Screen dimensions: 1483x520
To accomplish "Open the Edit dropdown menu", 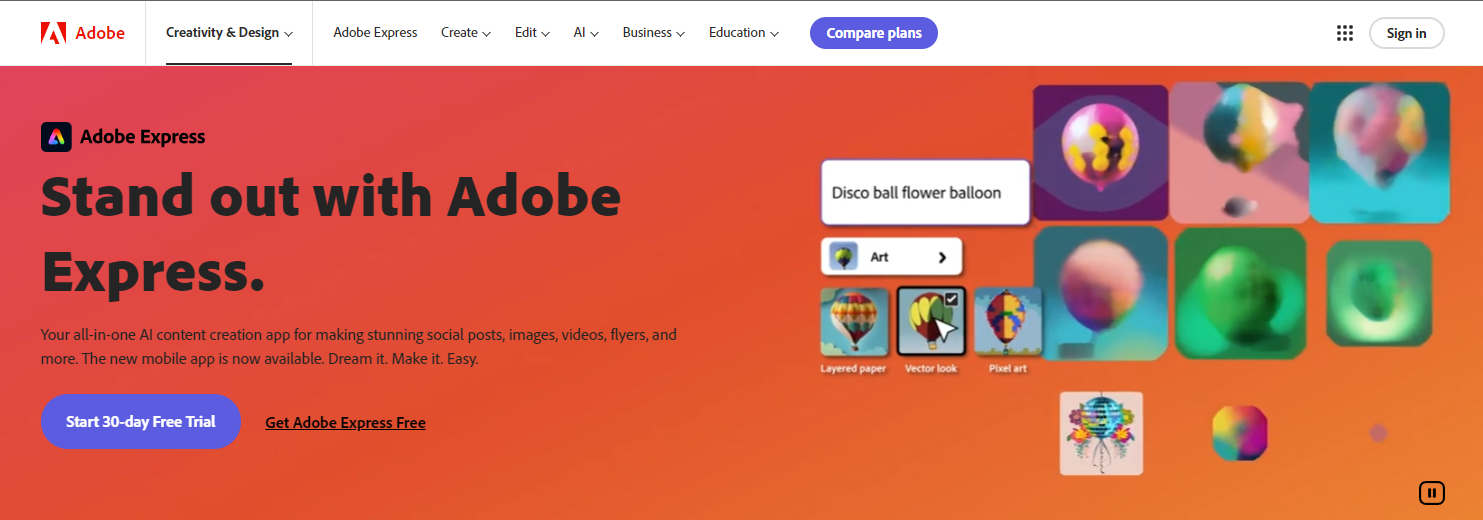I will (x=532, y=33).
